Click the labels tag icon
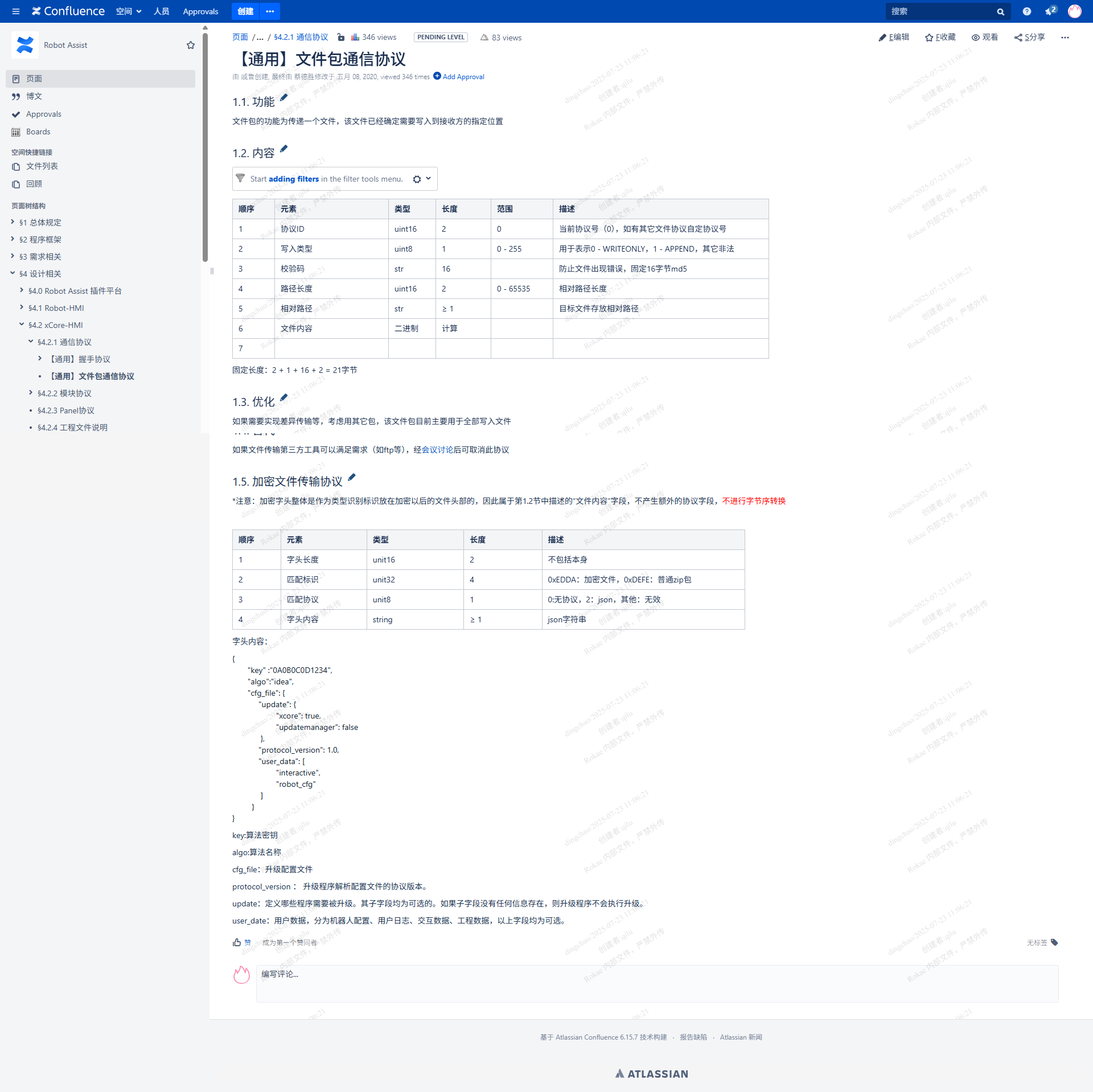Screen dimensions: 1093x1092 1054,942
